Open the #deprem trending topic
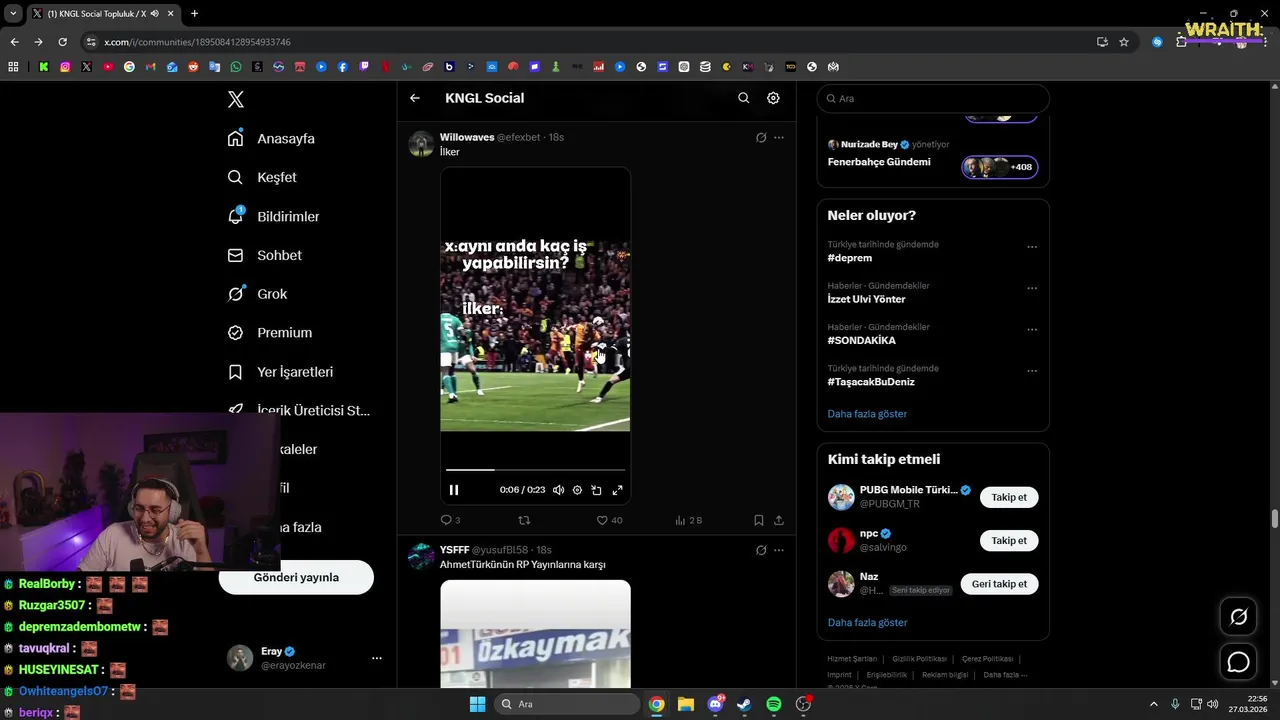This screenshot has width=1280, height=720. pyautogui.click(x=849, y=258)
